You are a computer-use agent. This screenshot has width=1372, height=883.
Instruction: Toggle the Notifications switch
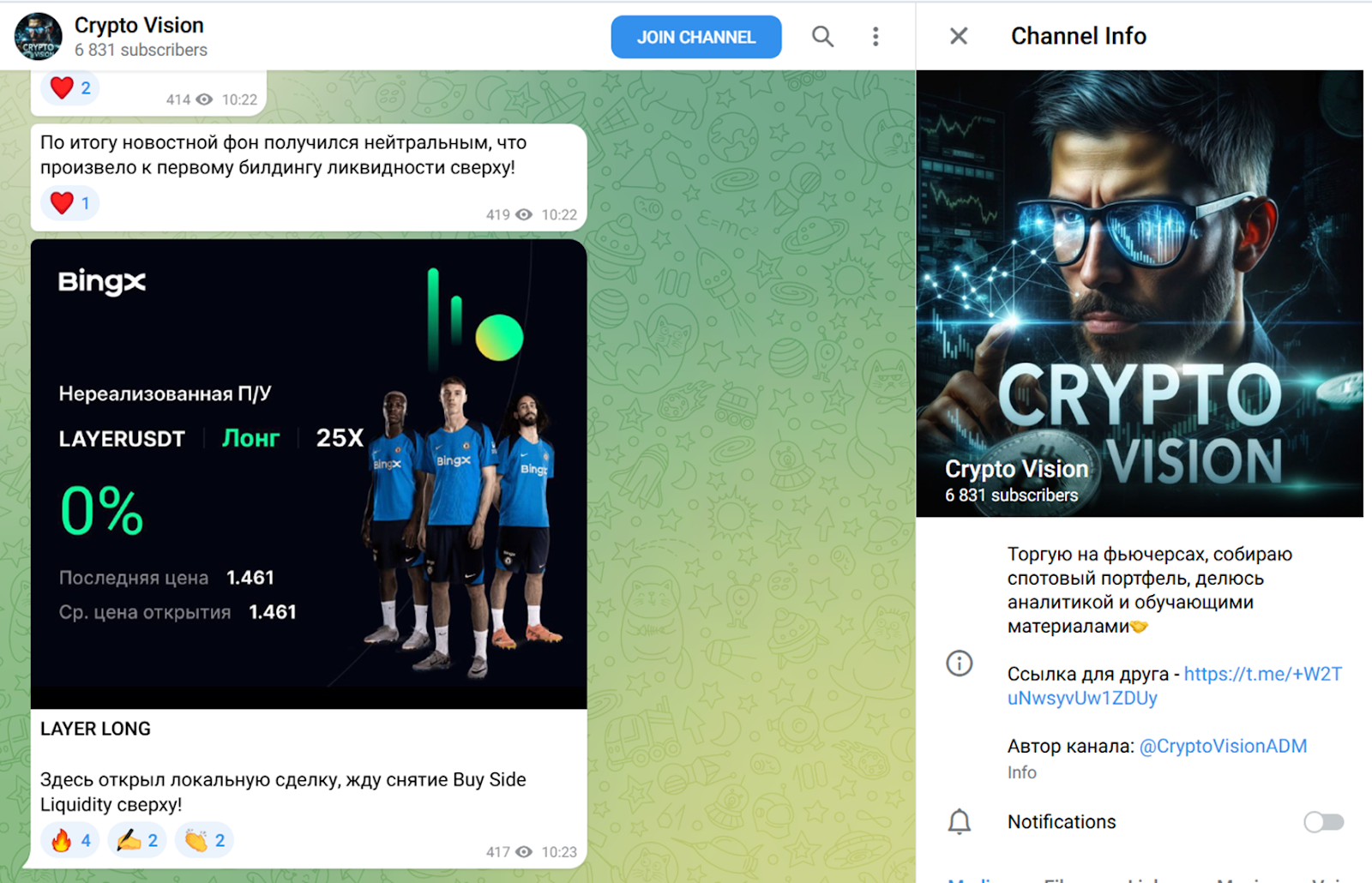[x=1323, y=822]
